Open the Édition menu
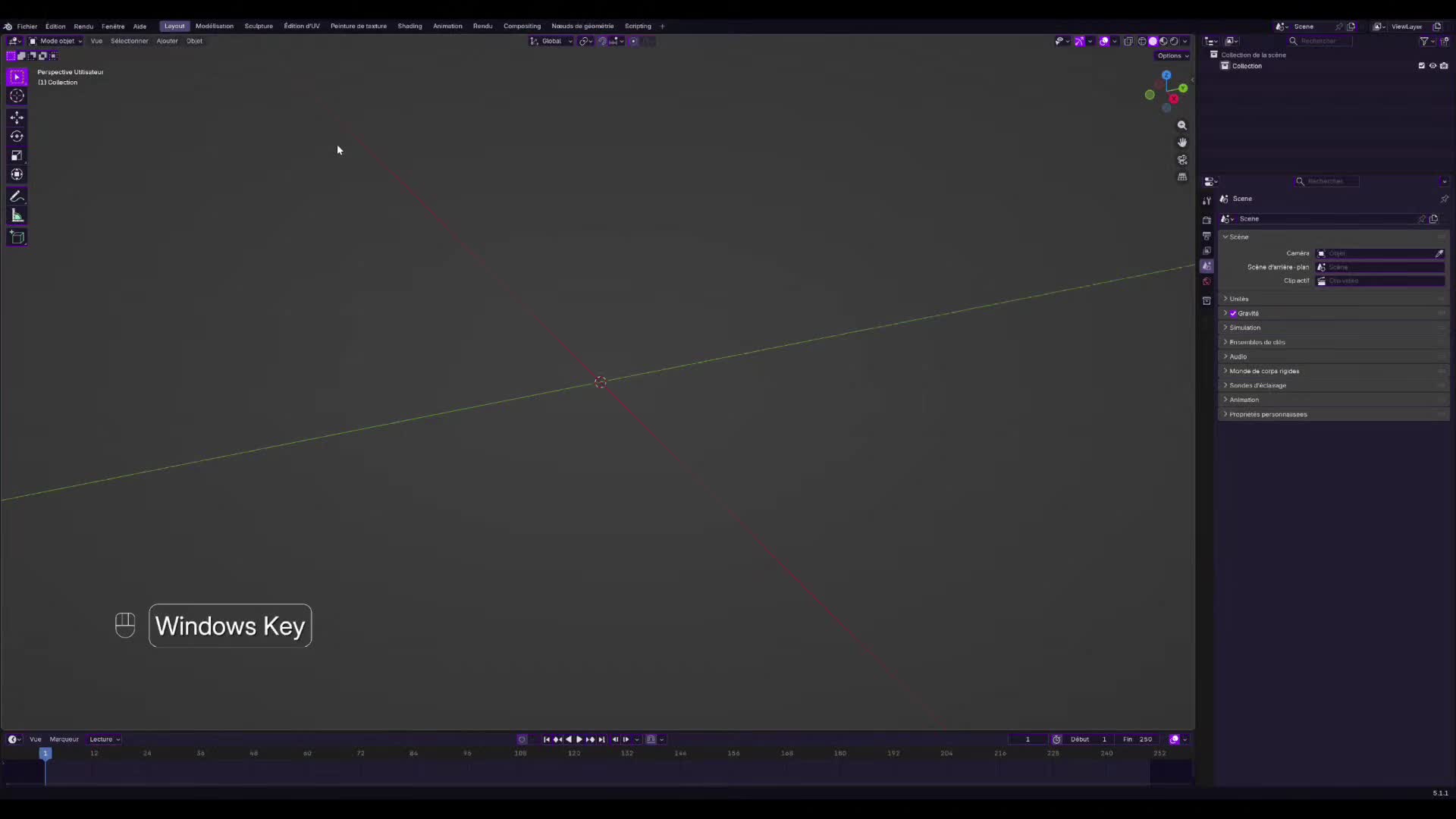The width and height of the screenshot is (1456, 819). click(x=55, y=26)
